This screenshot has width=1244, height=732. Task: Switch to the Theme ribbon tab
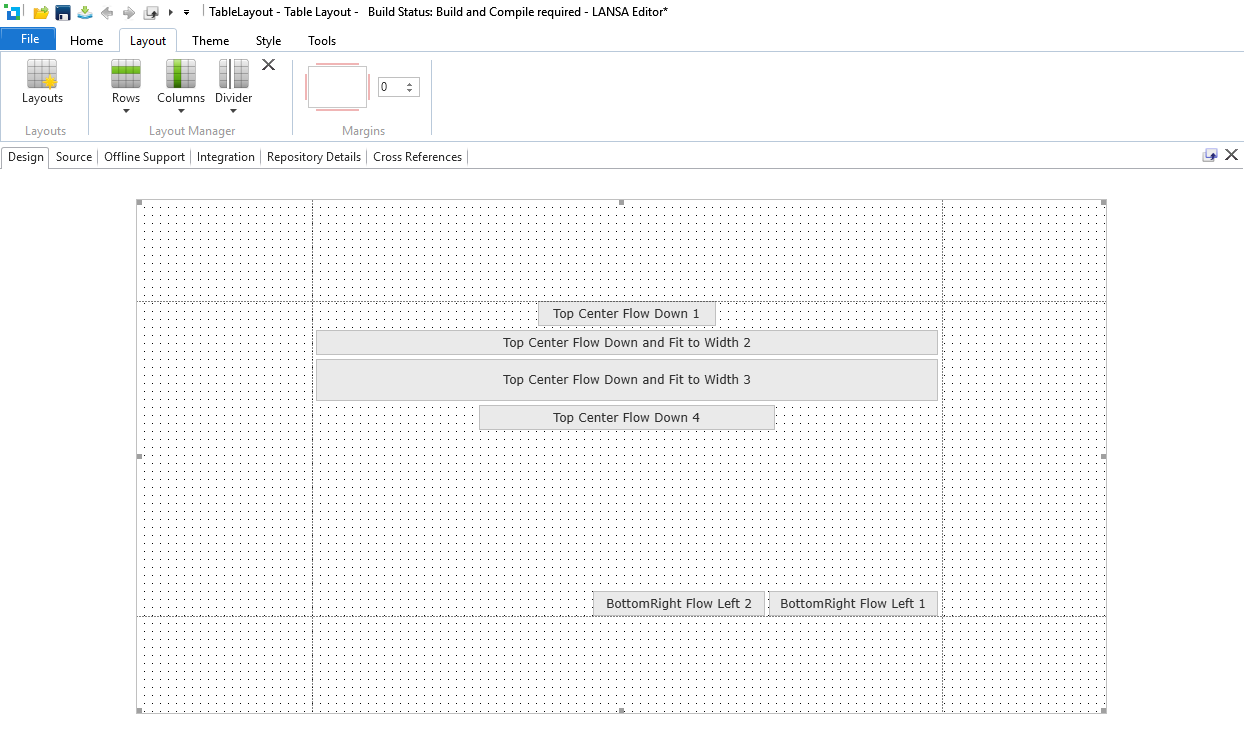click(211, 41)
